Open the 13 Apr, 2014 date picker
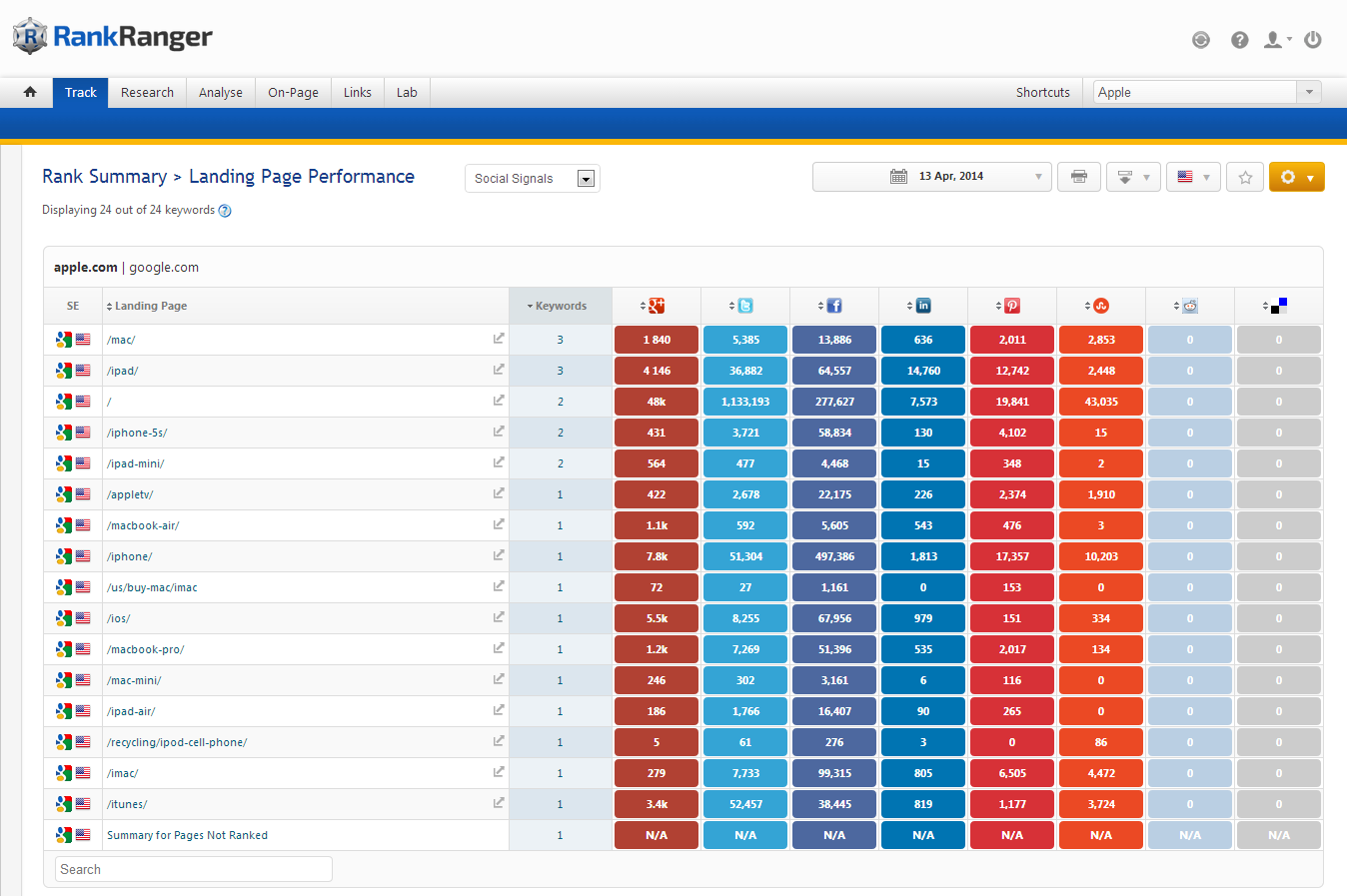Image resolution: width=1347 pixels, height=896 pixels. (931, 177)
